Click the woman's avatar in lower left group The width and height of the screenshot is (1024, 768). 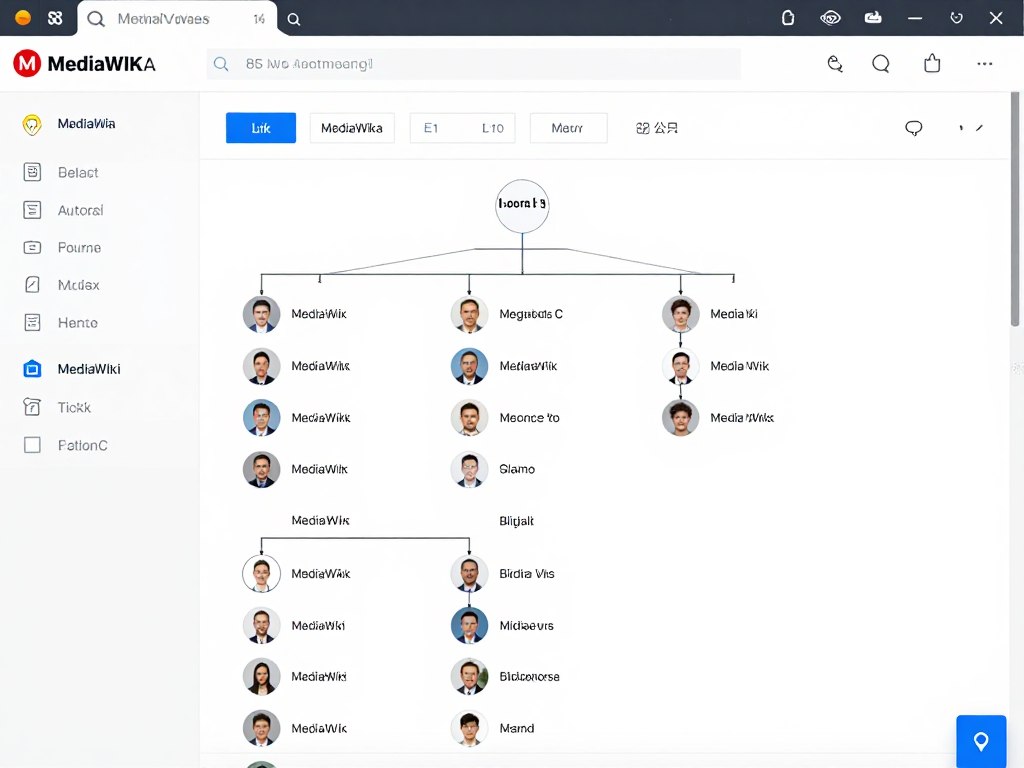(x=261, y=677)
